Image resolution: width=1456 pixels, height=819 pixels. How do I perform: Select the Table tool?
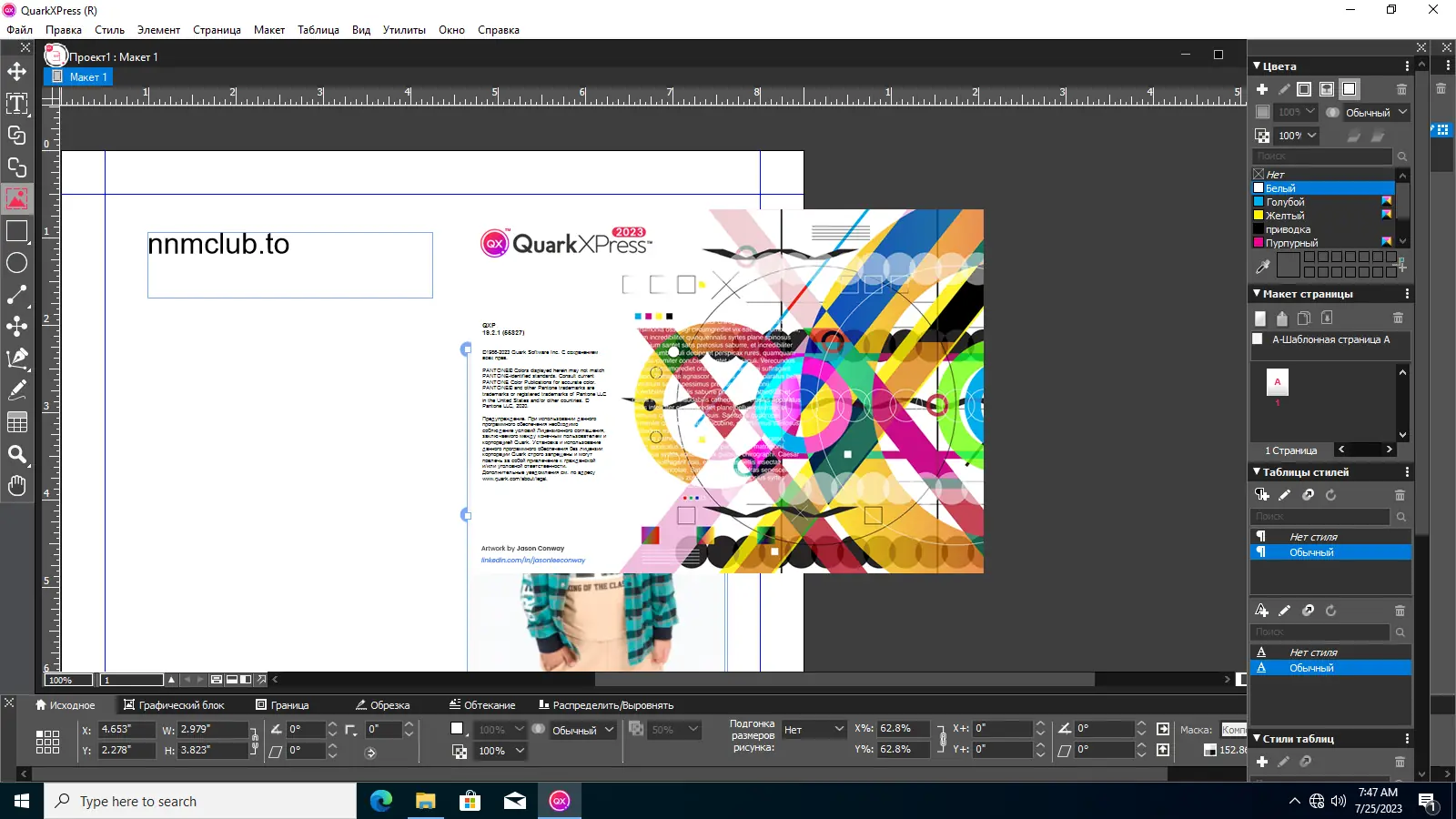[x=16, y=422]
